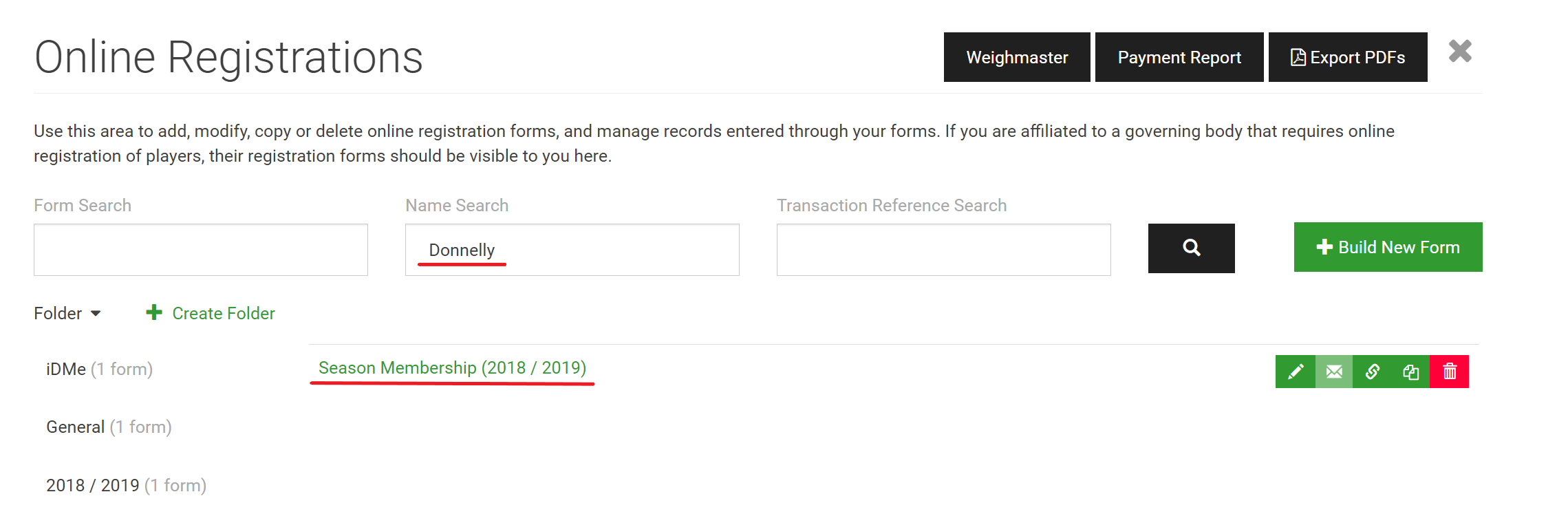
Task: Click the chain link icon for the form
Action: point(1372,372)
